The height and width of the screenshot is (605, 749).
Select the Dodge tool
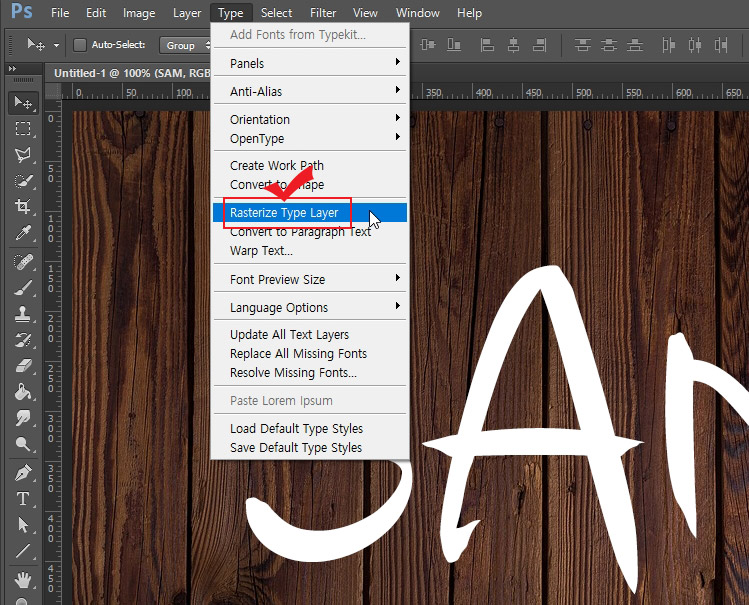coord(23,444)
